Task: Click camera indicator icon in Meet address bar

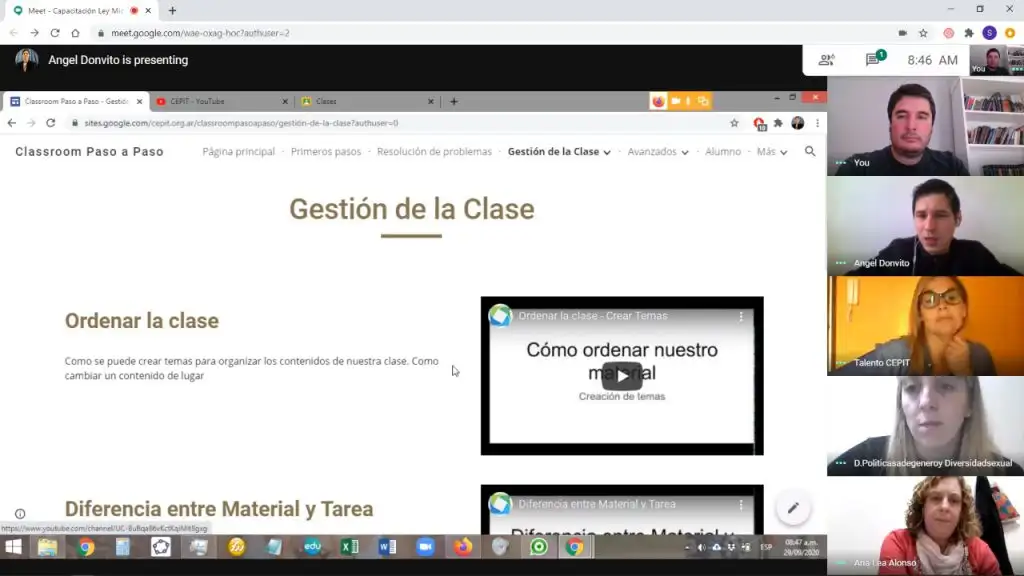Action: pos(903,33)
